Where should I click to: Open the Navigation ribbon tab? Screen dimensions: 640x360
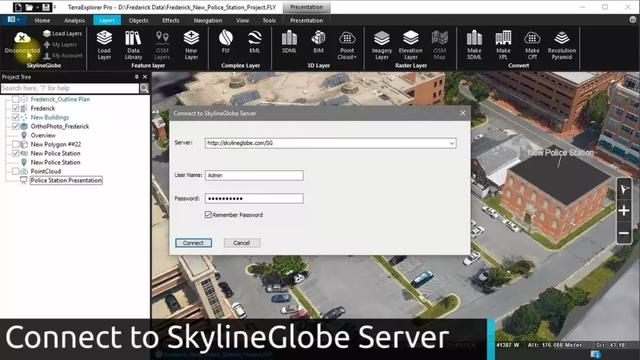coord(208,20)
